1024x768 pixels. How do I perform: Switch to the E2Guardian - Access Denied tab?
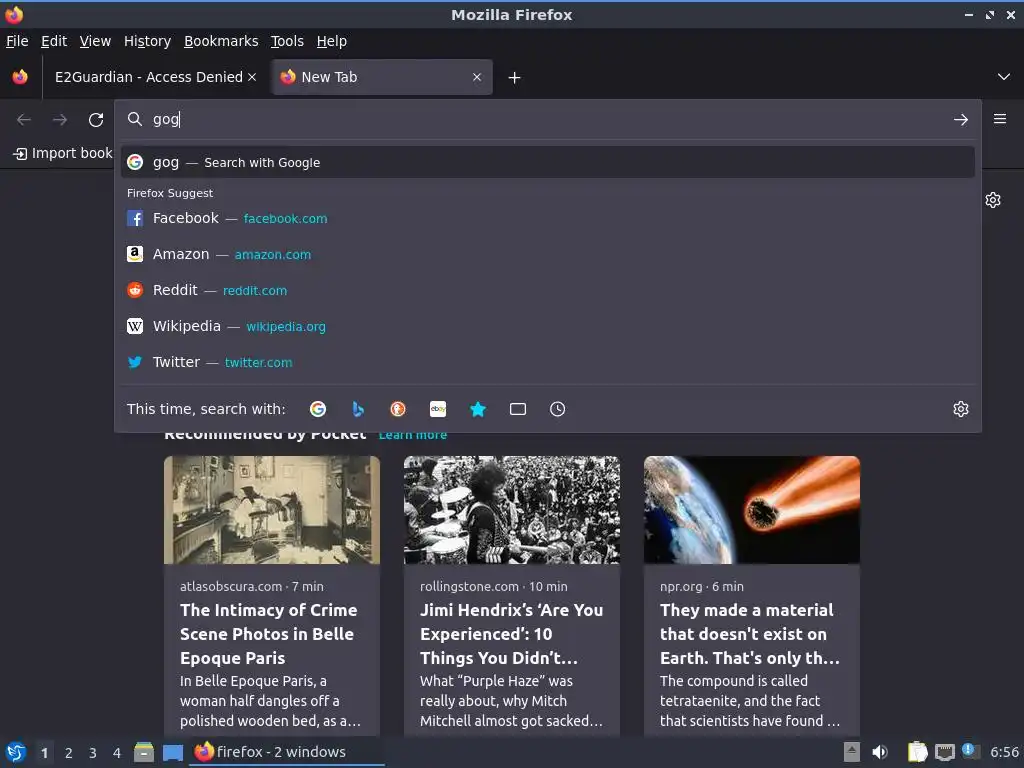[148, 77]
